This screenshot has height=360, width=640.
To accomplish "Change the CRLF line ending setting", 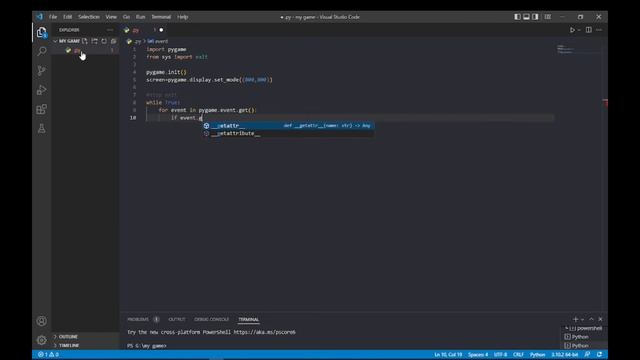I will (x=518, y=355).
